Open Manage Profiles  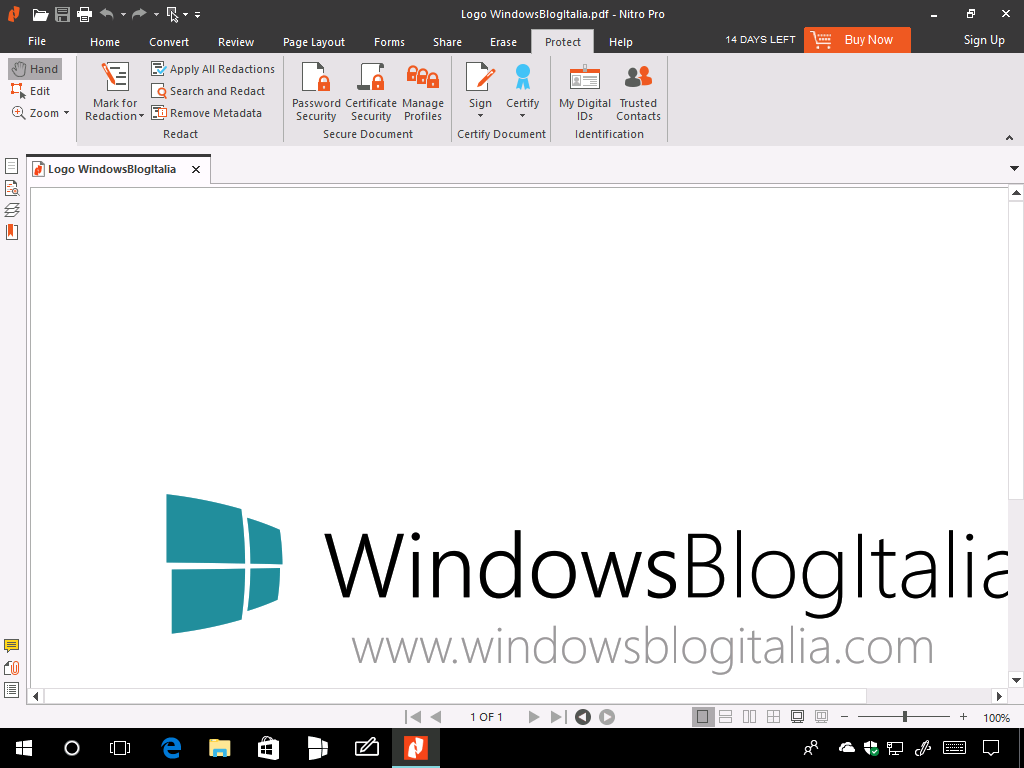click(x=423, y=91)
